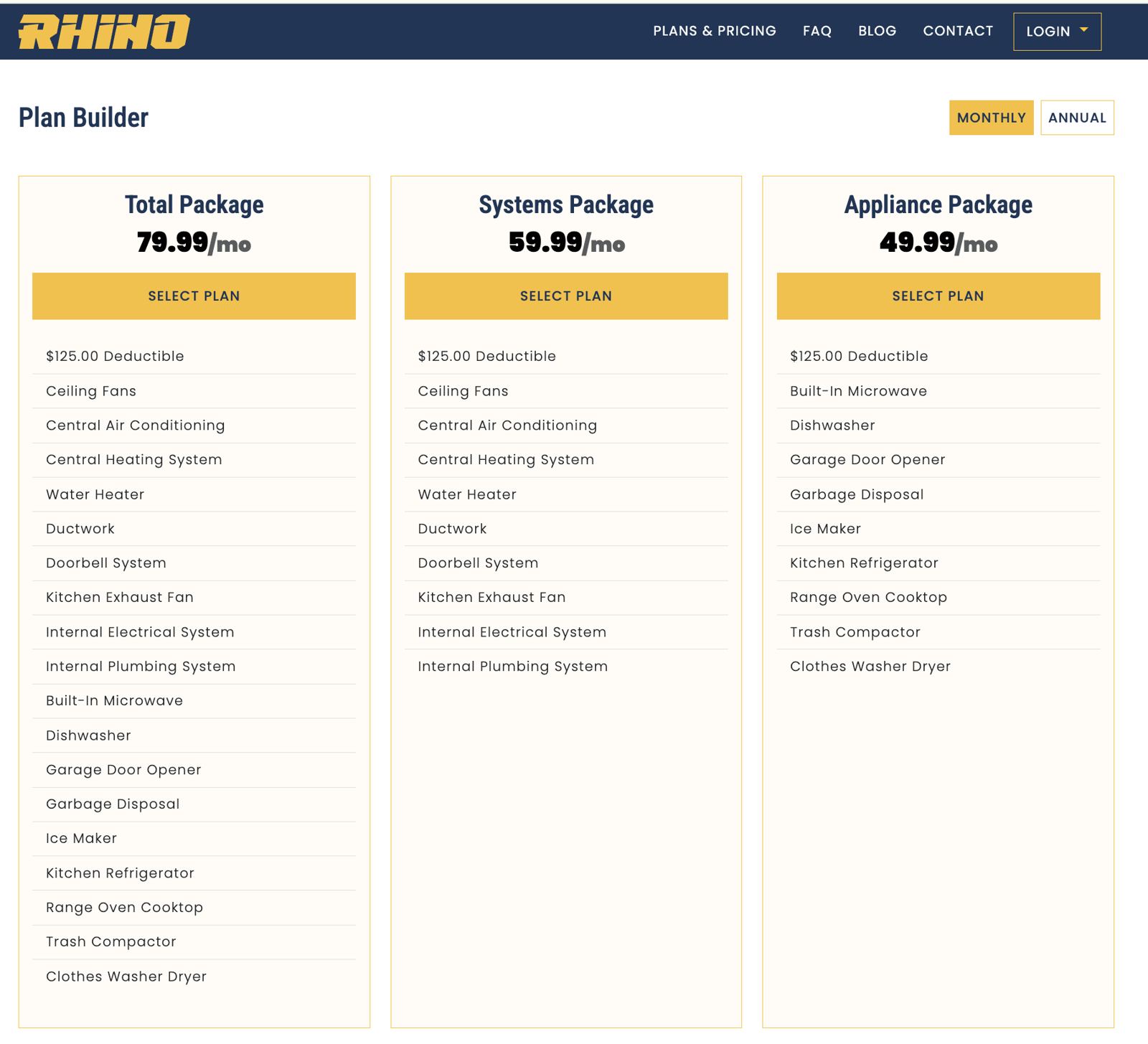Click Internal Plumbing System in Total Package
Viewport: 1148px width, 1044px height.
click(194, 667)
